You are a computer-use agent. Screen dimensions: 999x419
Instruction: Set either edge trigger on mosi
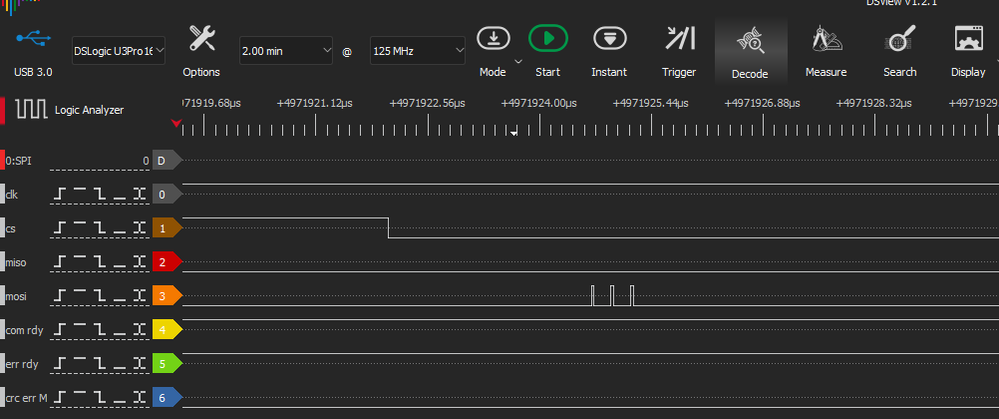coord(139,295)
